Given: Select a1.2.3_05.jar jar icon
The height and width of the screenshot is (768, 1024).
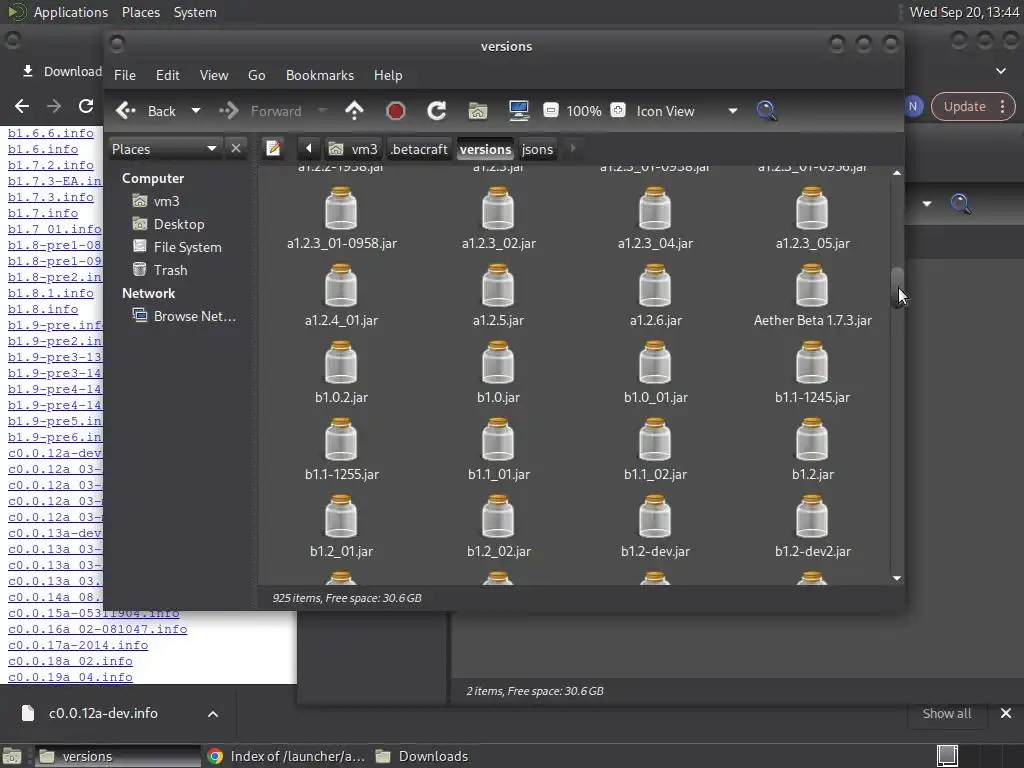Looking at the screenshot, I should click(812, 208).
